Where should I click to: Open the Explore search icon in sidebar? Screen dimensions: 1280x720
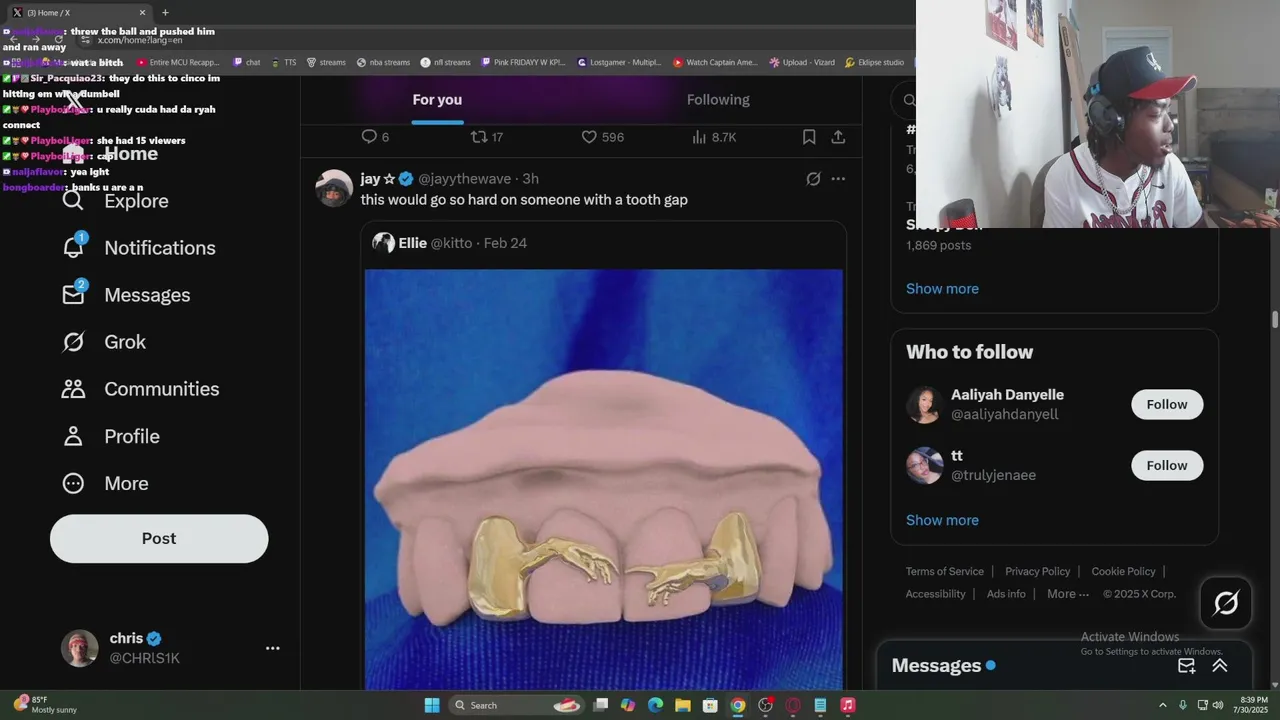pyautogui.click(x=73, y=201)
